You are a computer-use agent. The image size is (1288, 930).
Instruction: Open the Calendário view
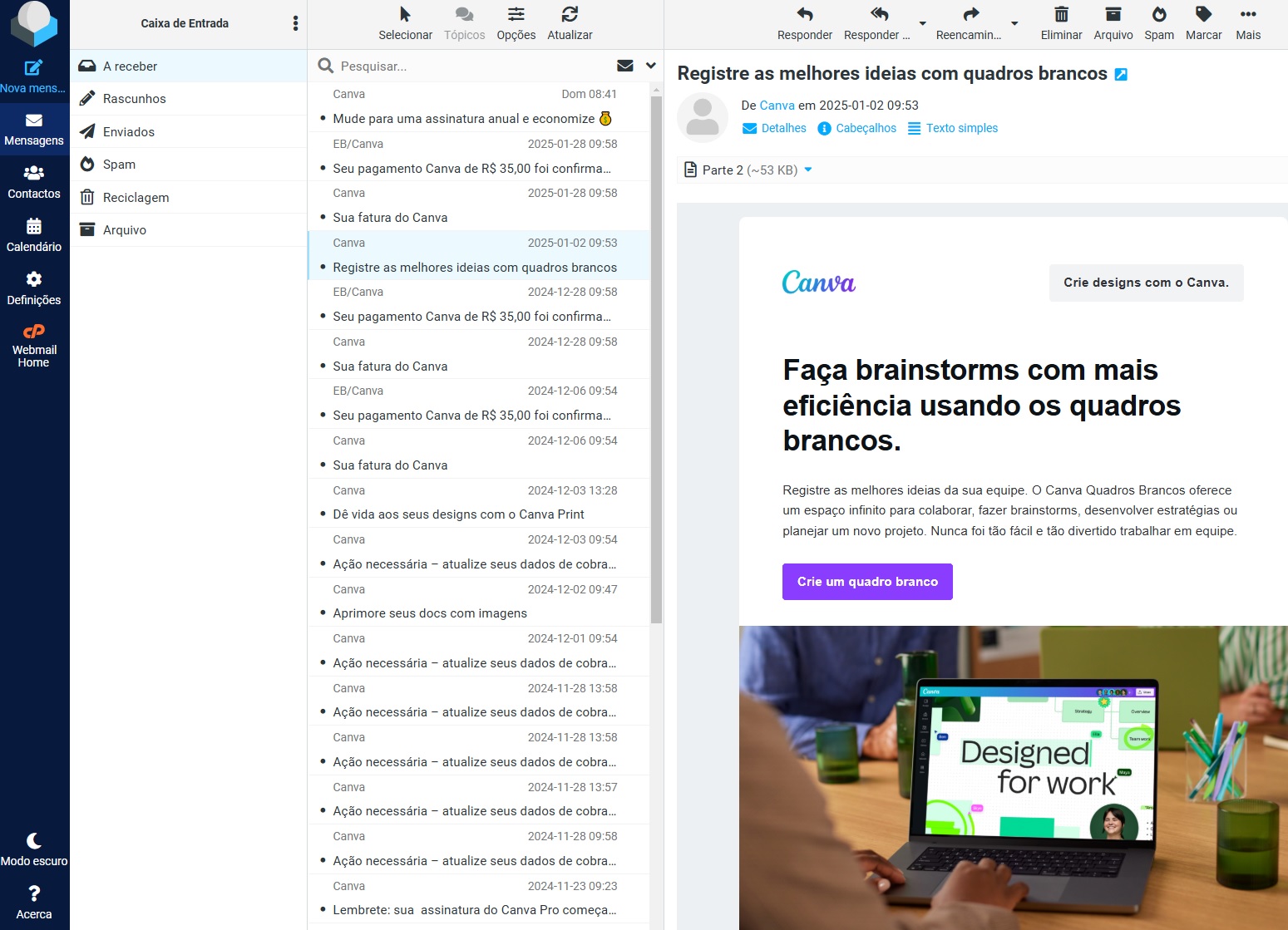click(x=34, y=236)
